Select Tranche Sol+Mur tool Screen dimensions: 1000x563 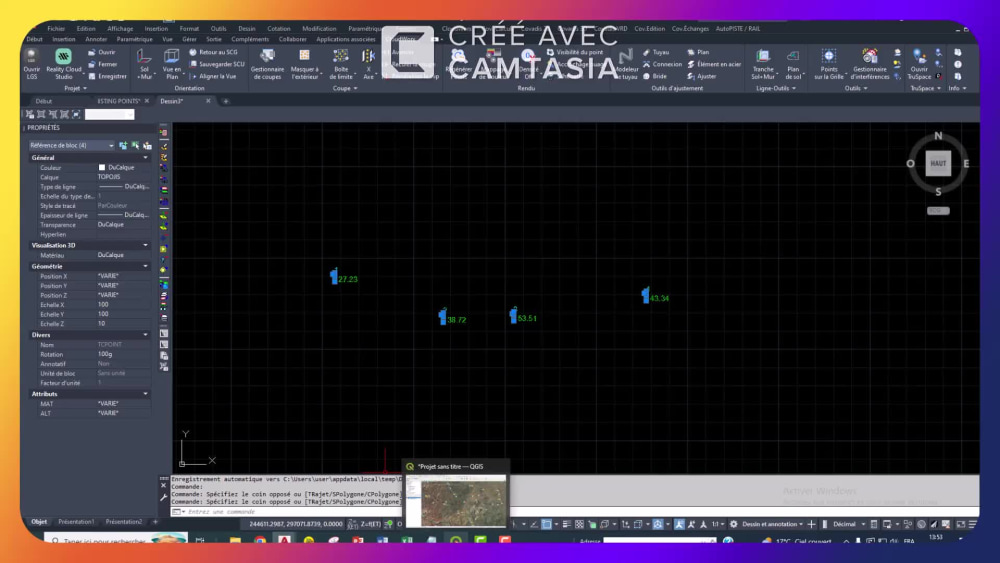point(763,64)
